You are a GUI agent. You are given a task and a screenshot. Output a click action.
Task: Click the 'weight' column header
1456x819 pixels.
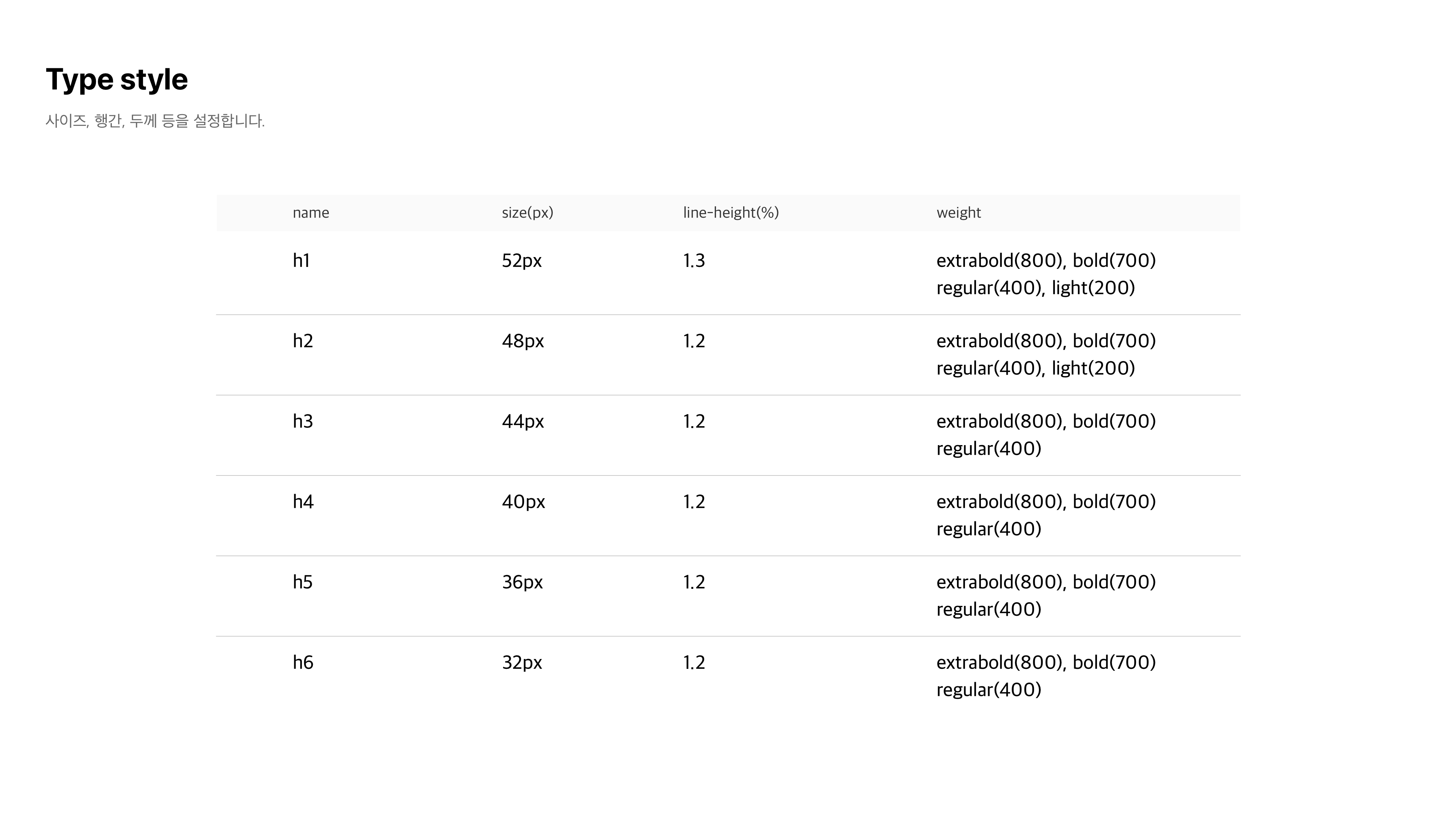point(959,213)
